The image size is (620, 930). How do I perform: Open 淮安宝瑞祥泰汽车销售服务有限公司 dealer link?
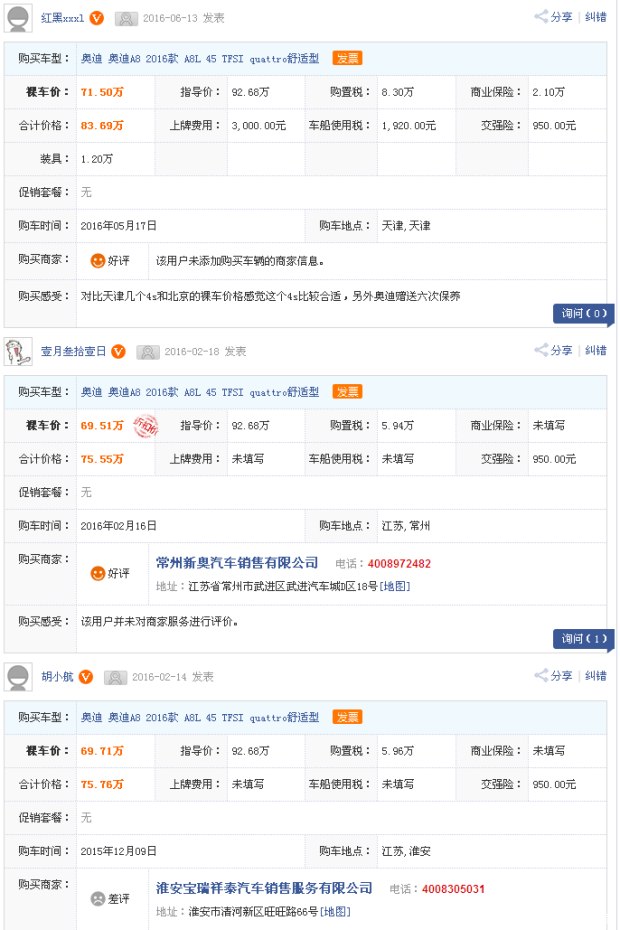tap(264, 888)
